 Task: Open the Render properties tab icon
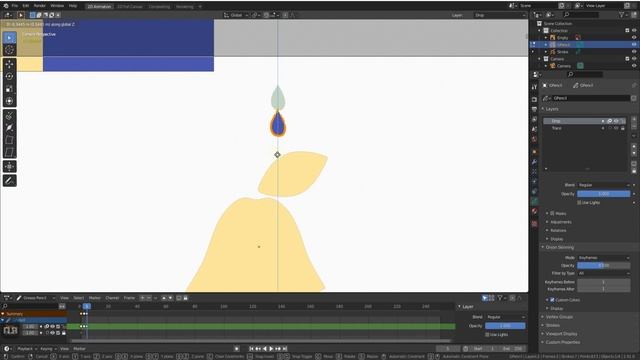[x=534, y=99]
